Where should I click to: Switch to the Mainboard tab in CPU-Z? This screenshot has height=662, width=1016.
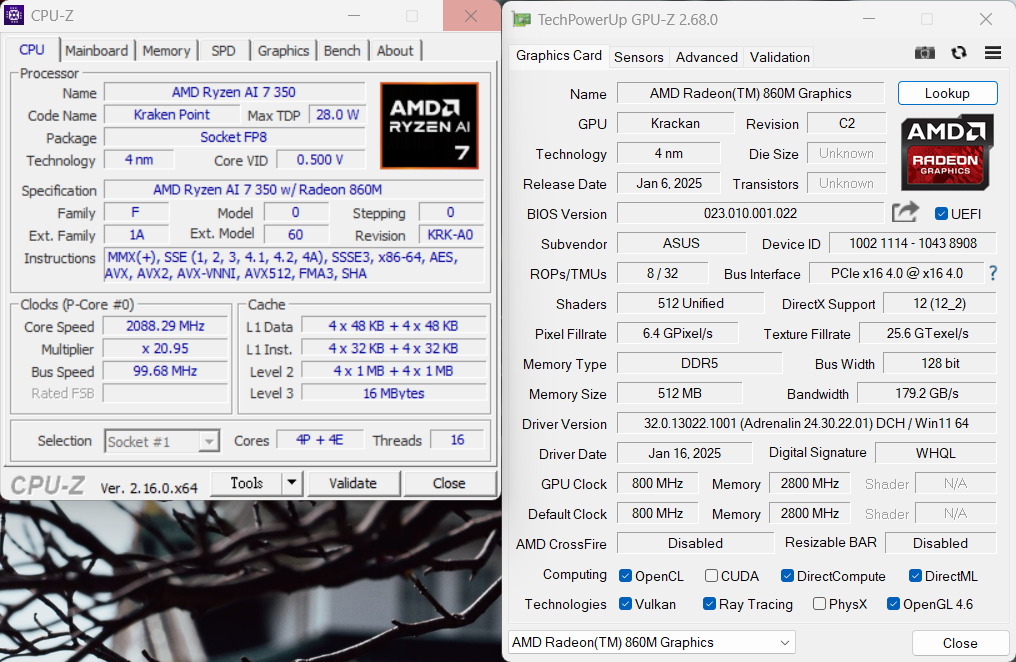pyautogui.click(x=97, y=51)
